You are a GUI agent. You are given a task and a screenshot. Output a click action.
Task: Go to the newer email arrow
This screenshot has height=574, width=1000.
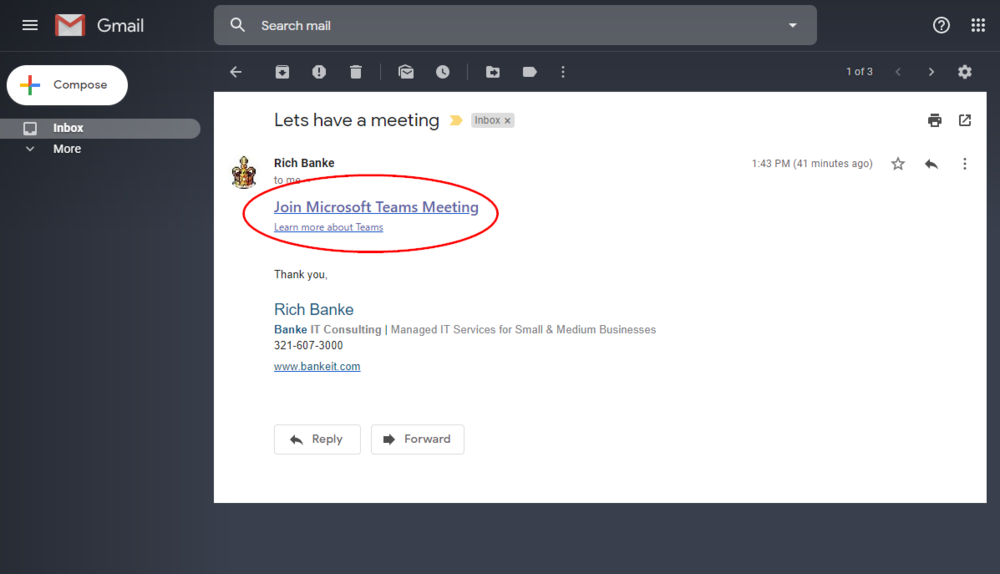point(898,72)
